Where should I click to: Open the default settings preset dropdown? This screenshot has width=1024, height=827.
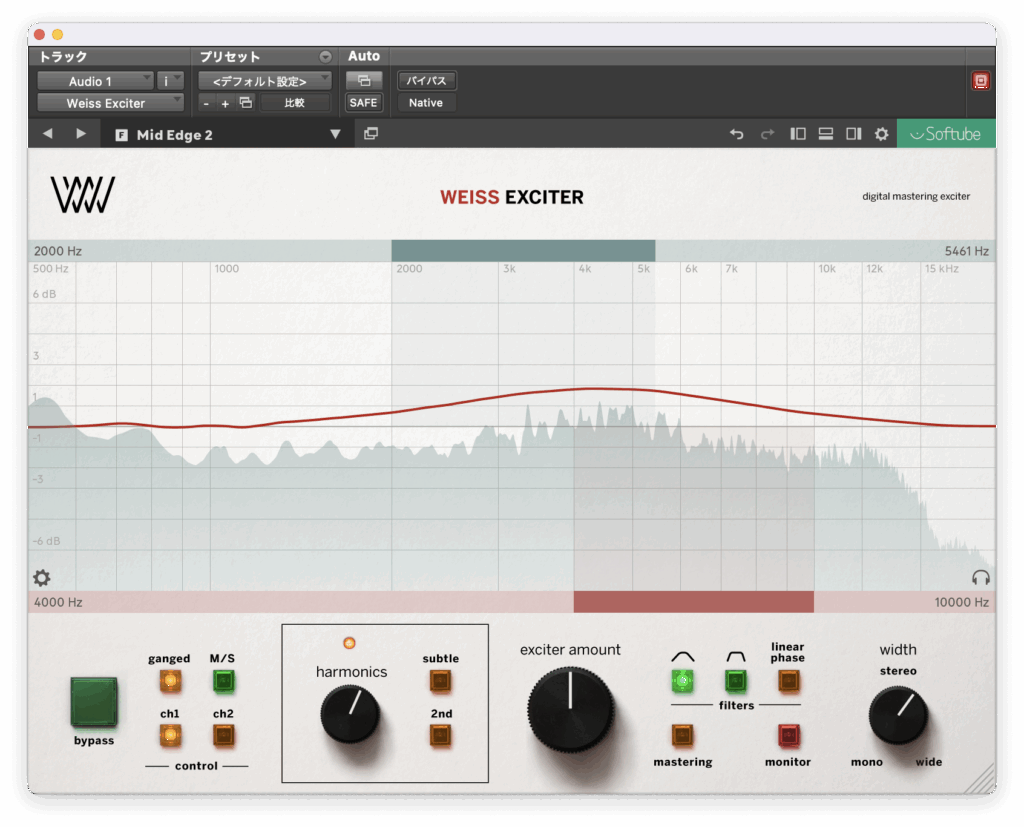[264, 81]
